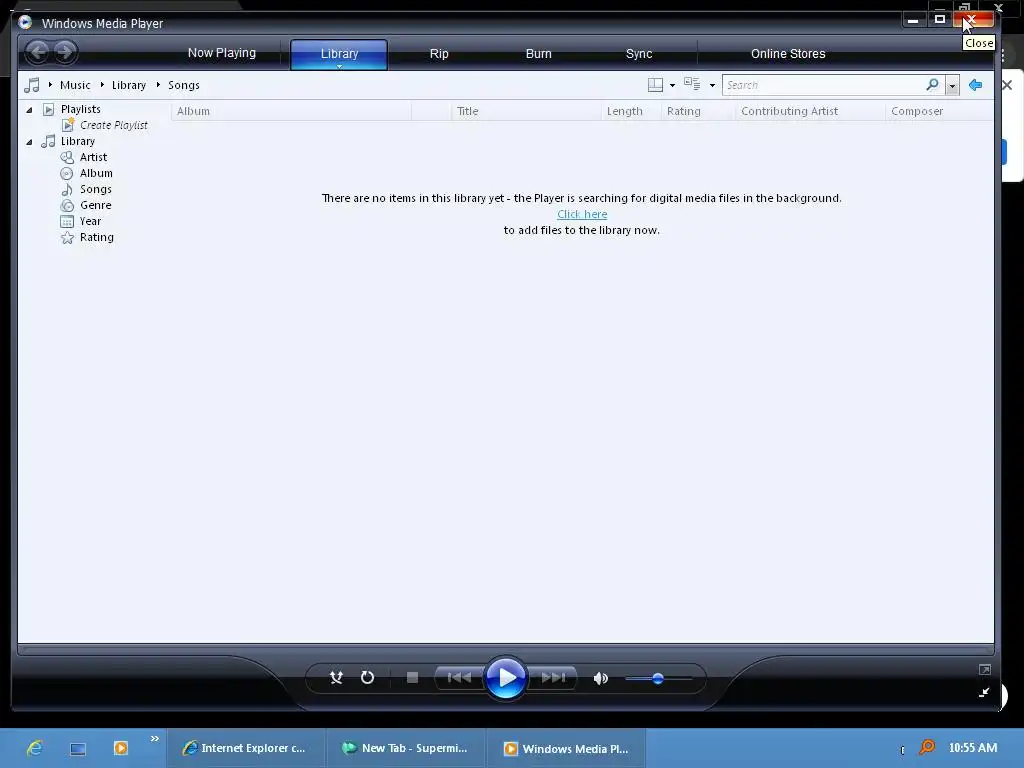This screenshot has width=1024, height=768.
Task: Mute the volume speaker icon
Action: coord(600,679)
